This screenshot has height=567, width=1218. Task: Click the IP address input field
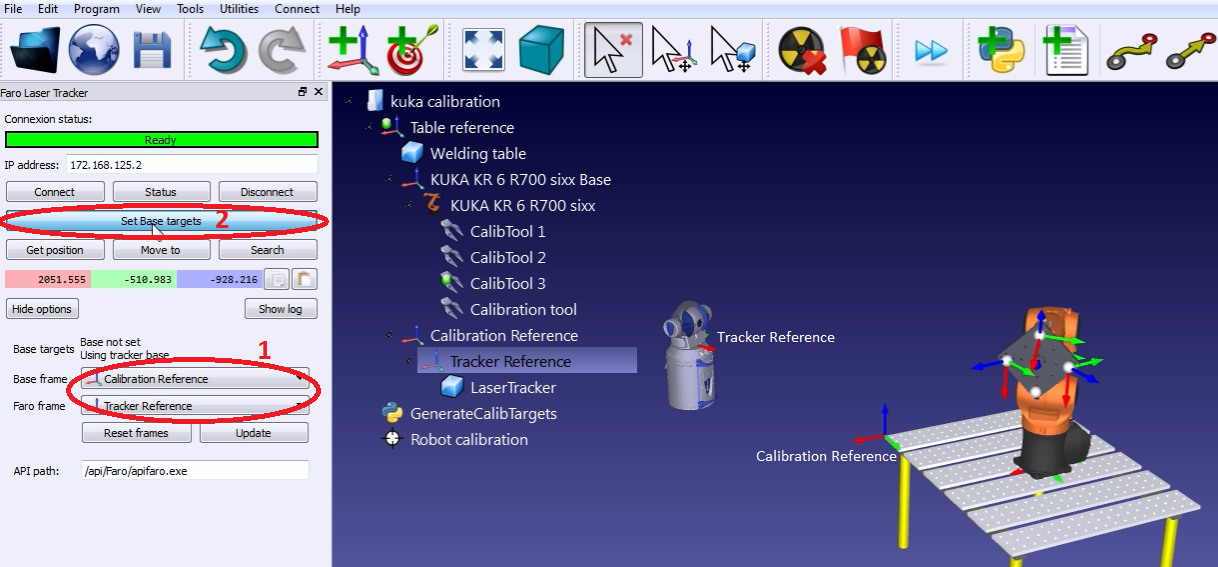pos(191,164)
